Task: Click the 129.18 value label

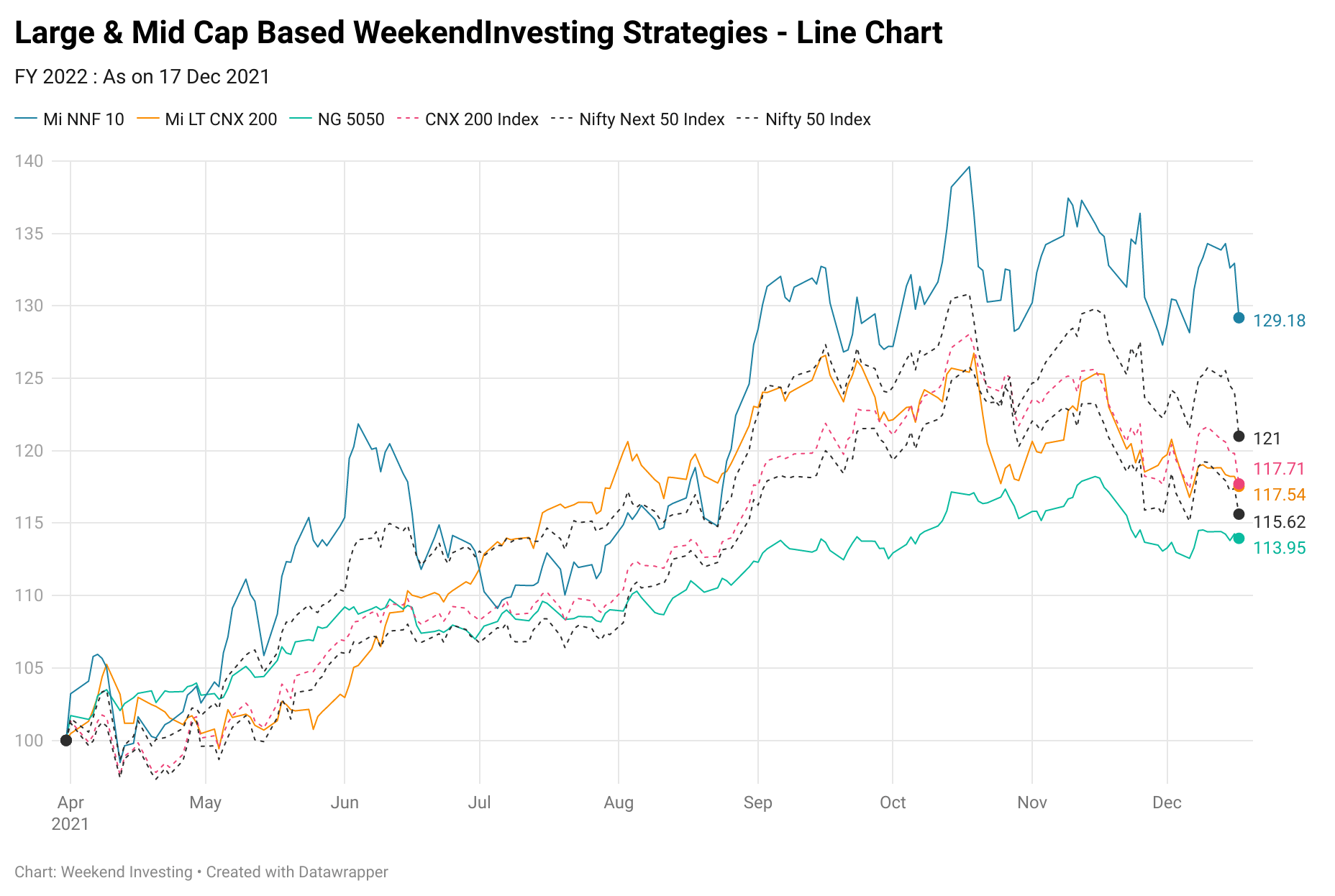Action: point(1279,321)
